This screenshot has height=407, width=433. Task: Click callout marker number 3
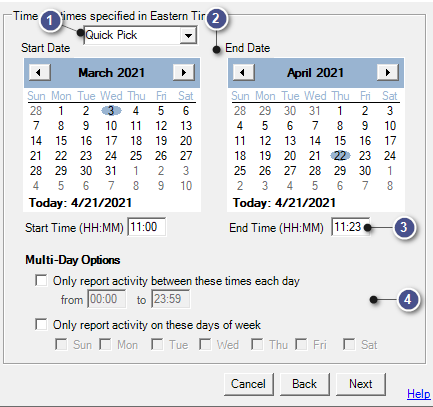[x=404, y=227]
